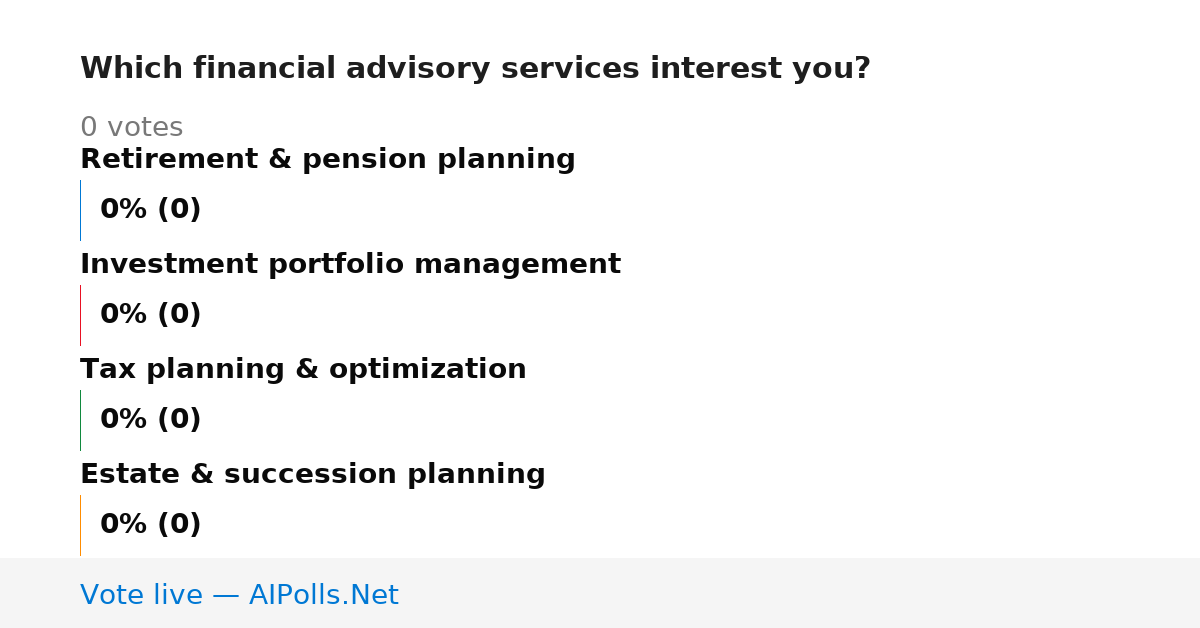Click the gray footer bar area

(x=600, y=593)
